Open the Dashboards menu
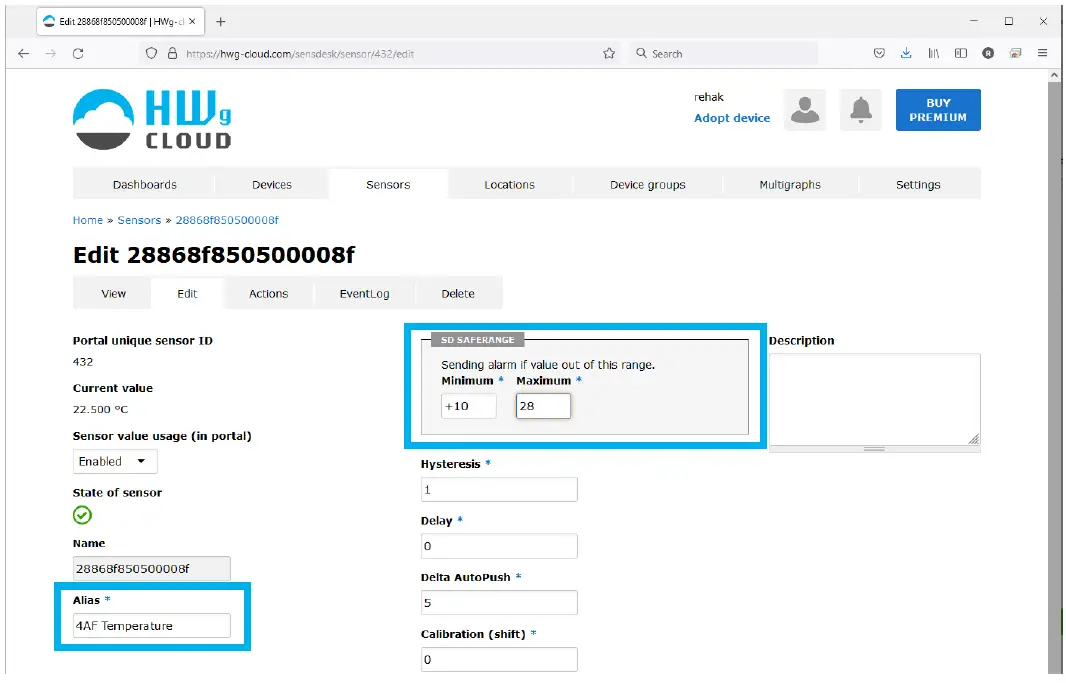Screen dimensions: 1066x685 pyautogui.click(x=145, y=185)
